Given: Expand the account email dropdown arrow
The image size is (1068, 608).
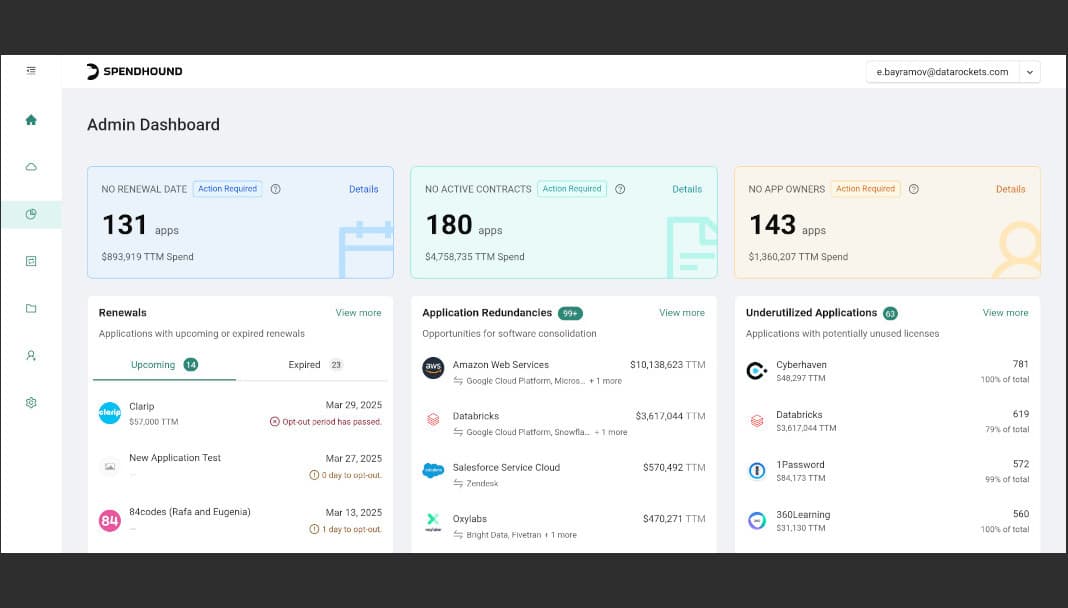Looking at the screenshot, I should point(1030,72).
